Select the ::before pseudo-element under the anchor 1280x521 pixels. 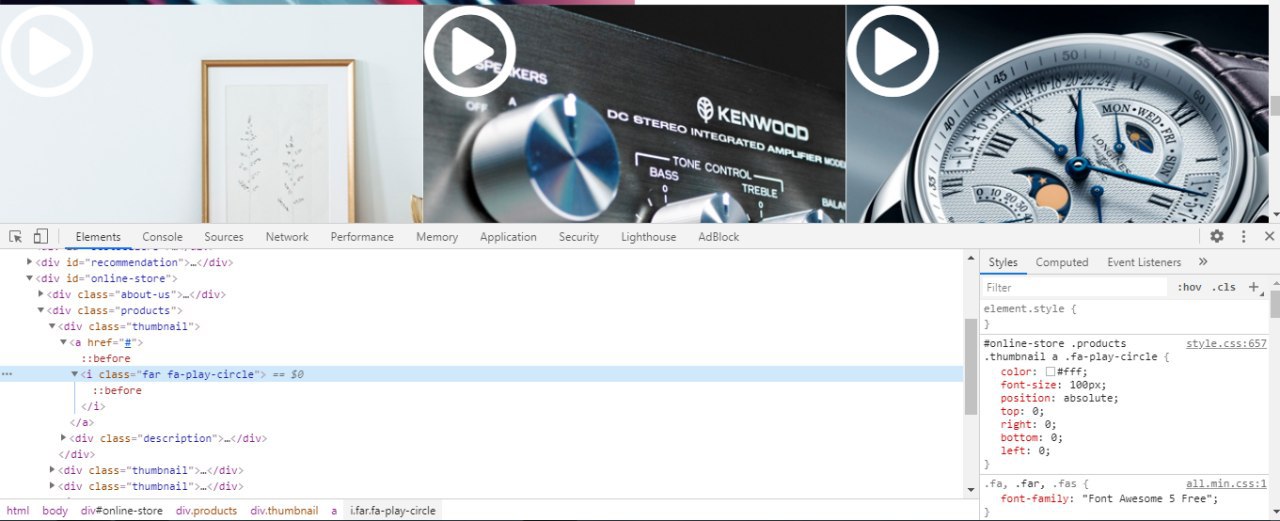tap(106, 358)
